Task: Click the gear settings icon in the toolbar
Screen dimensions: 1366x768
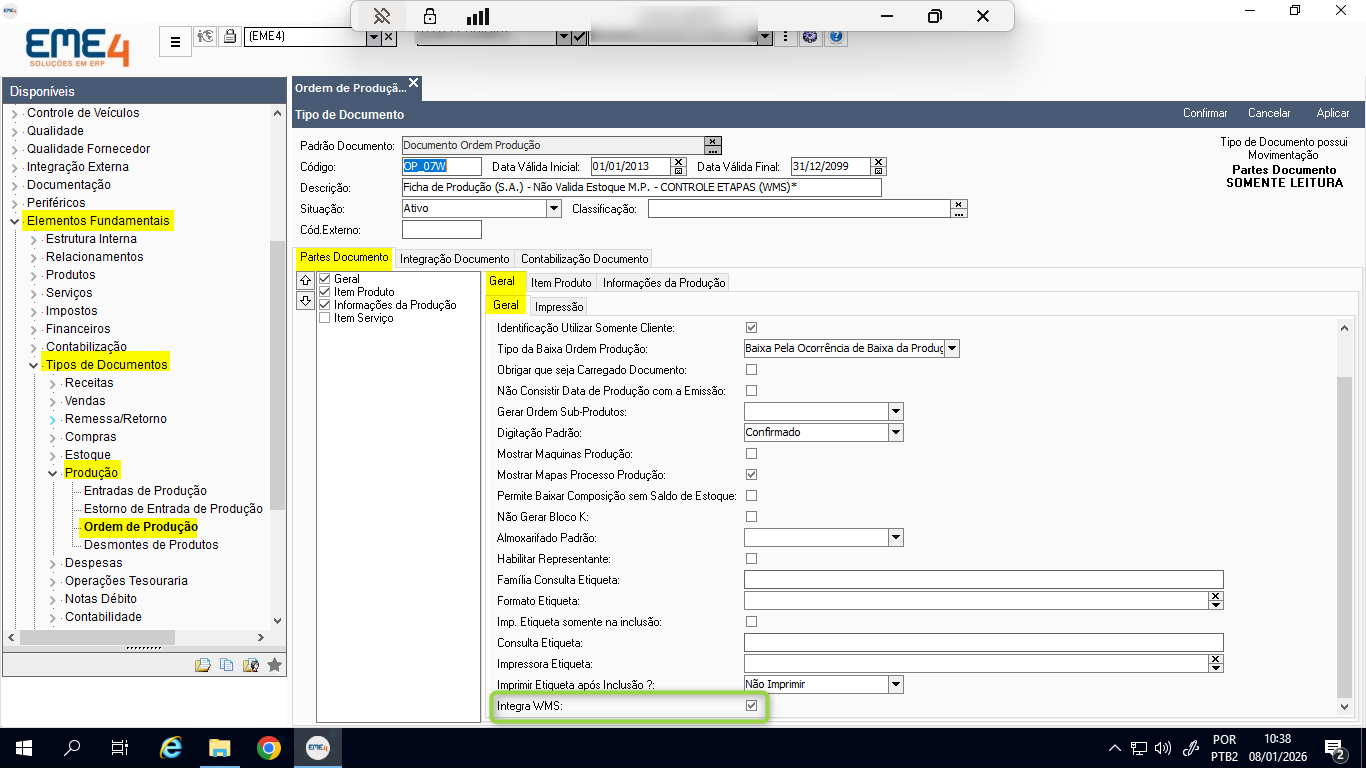Action: (810, 37)
